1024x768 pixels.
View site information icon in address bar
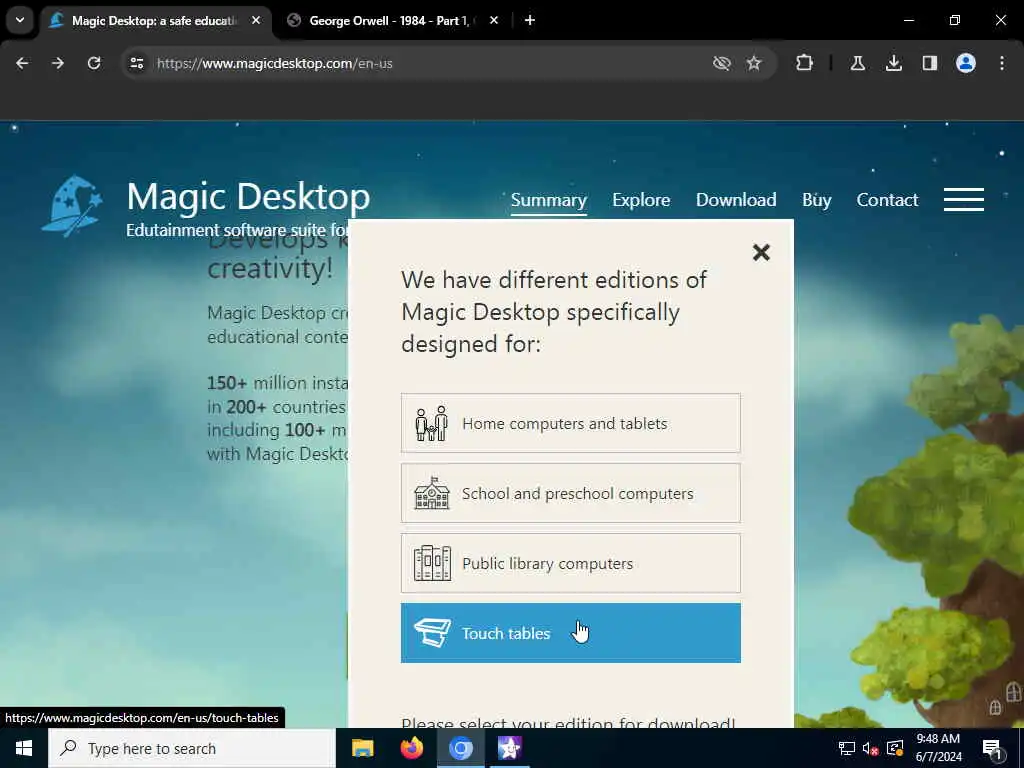[136, 63]
